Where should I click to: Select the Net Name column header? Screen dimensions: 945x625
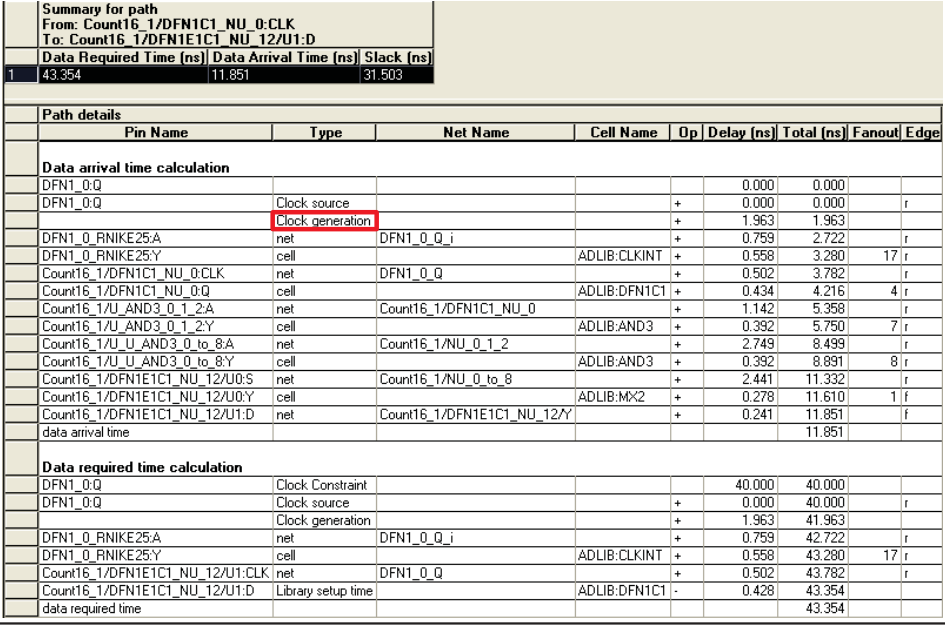coord(476,132)
